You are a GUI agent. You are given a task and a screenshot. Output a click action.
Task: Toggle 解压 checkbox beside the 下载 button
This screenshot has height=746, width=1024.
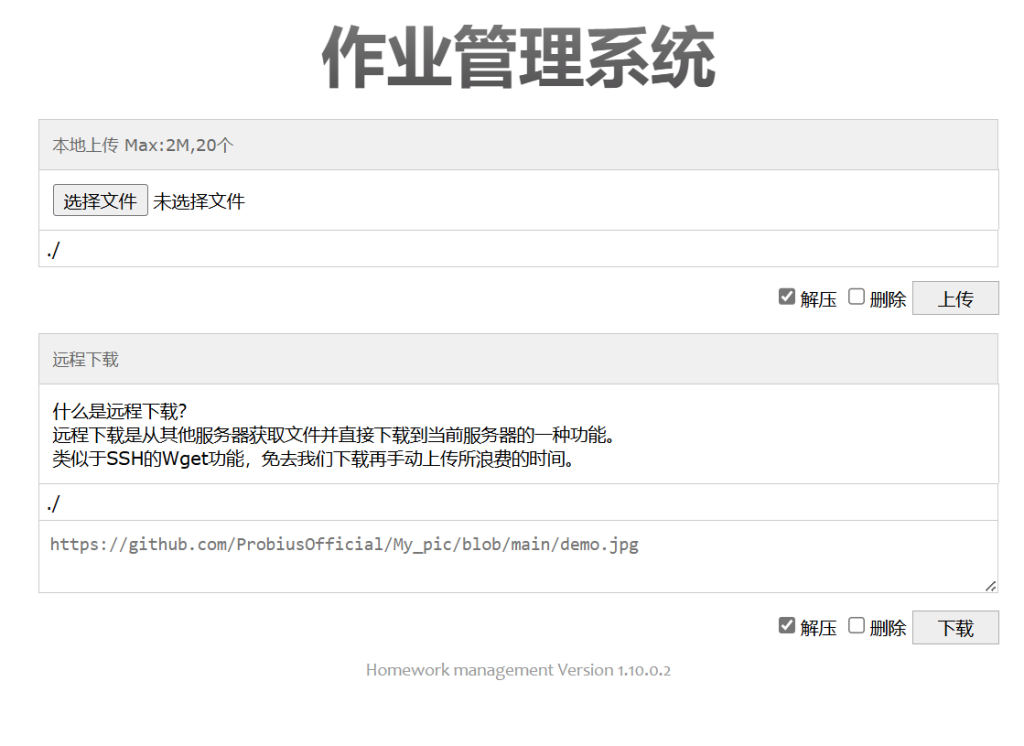click(787, 626)
